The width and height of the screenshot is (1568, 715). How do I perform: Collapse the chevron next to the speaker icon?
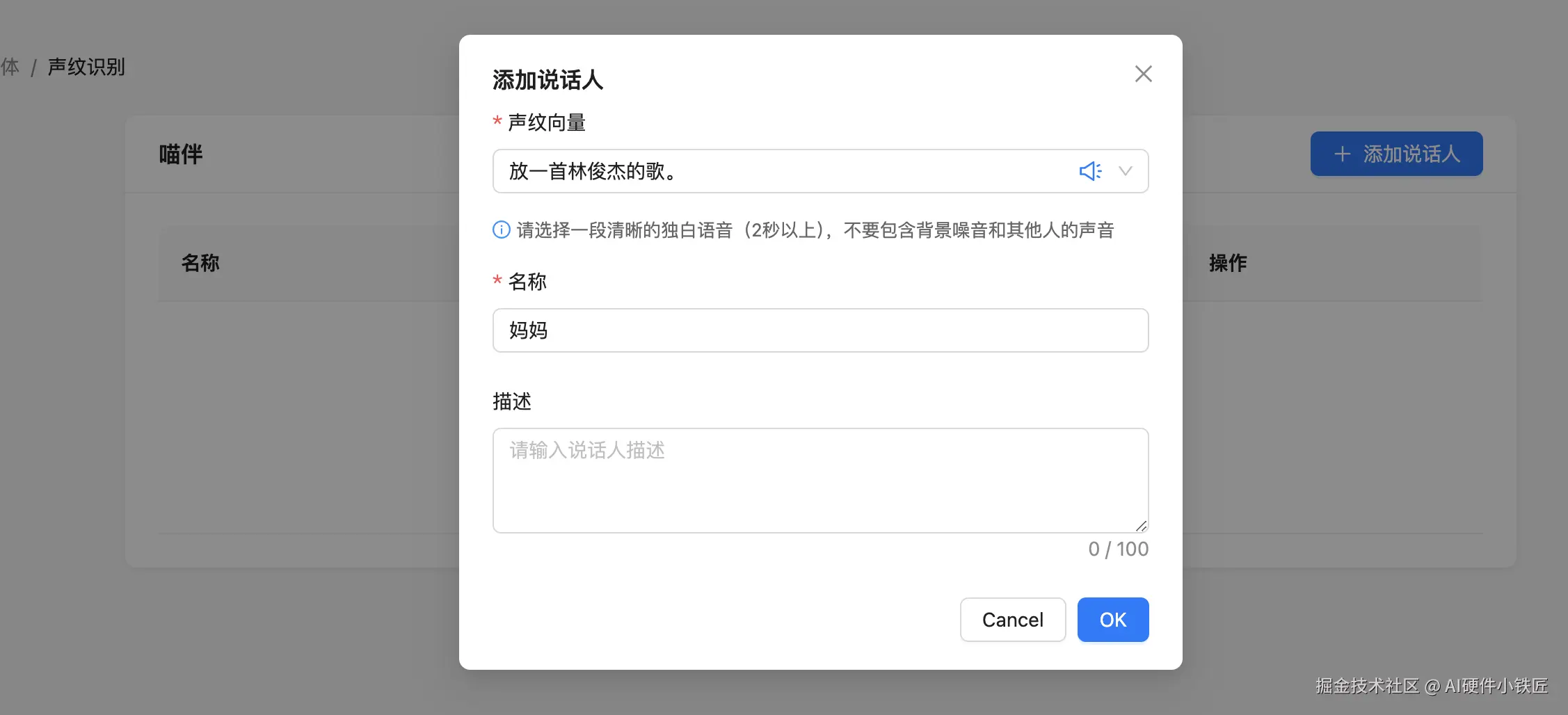pos(1125,171)
